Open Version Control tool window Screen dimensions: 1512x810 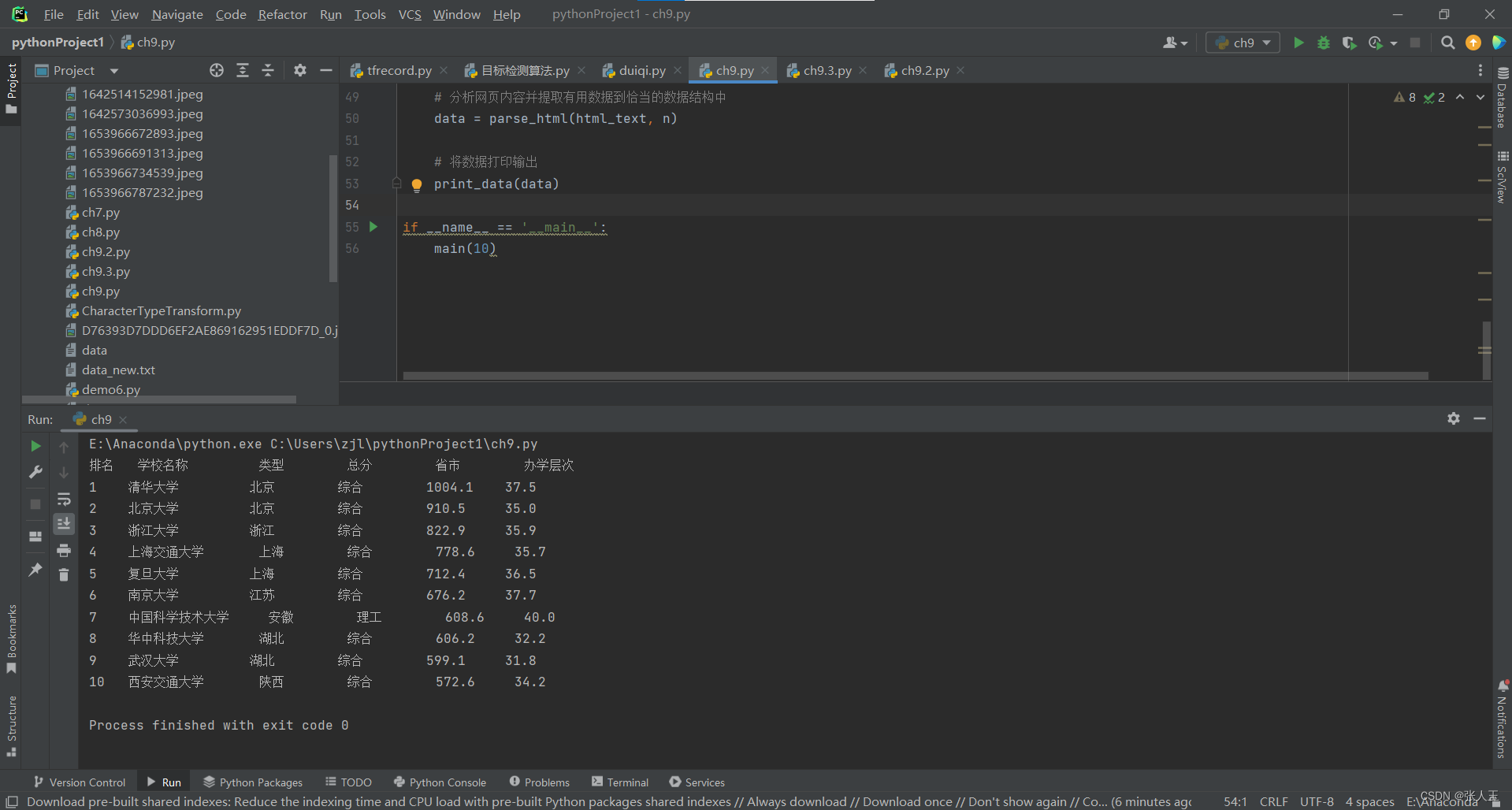pos(80,782)
